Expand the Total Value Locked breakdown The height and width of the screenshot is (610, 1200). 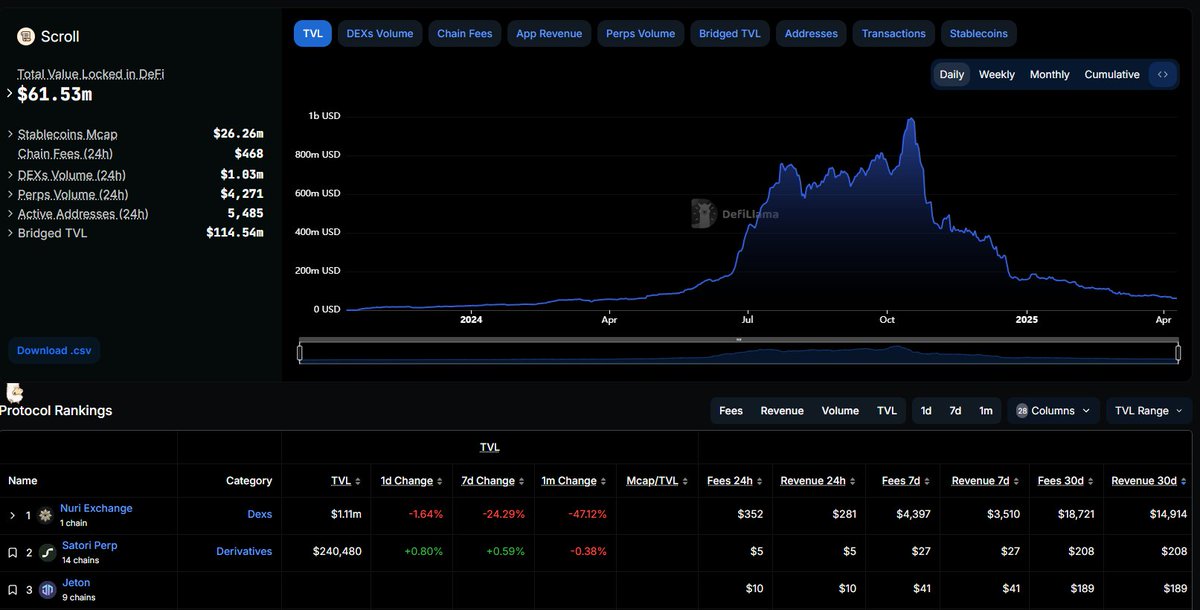coord(10,94)
